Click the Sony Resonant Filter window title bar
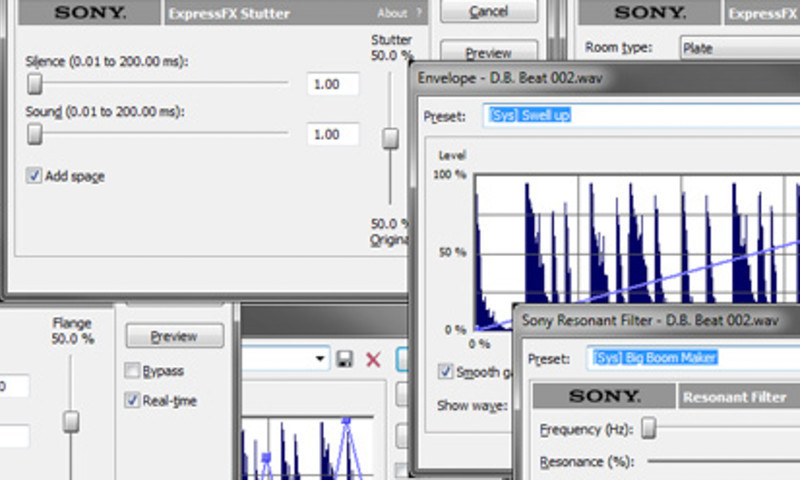800x480 pixels. pos(658,320)
